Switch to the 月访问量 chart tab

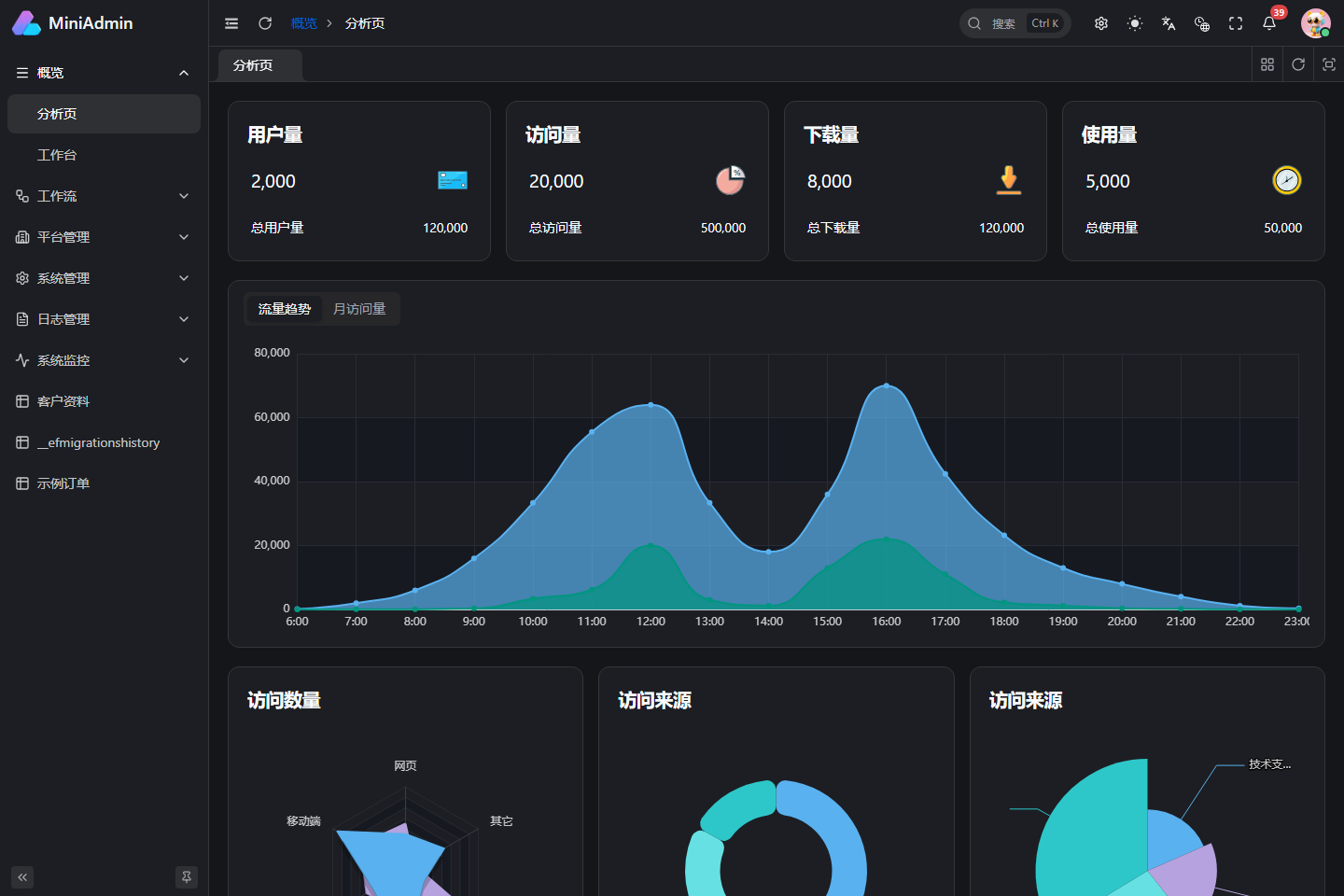[359, 309]
